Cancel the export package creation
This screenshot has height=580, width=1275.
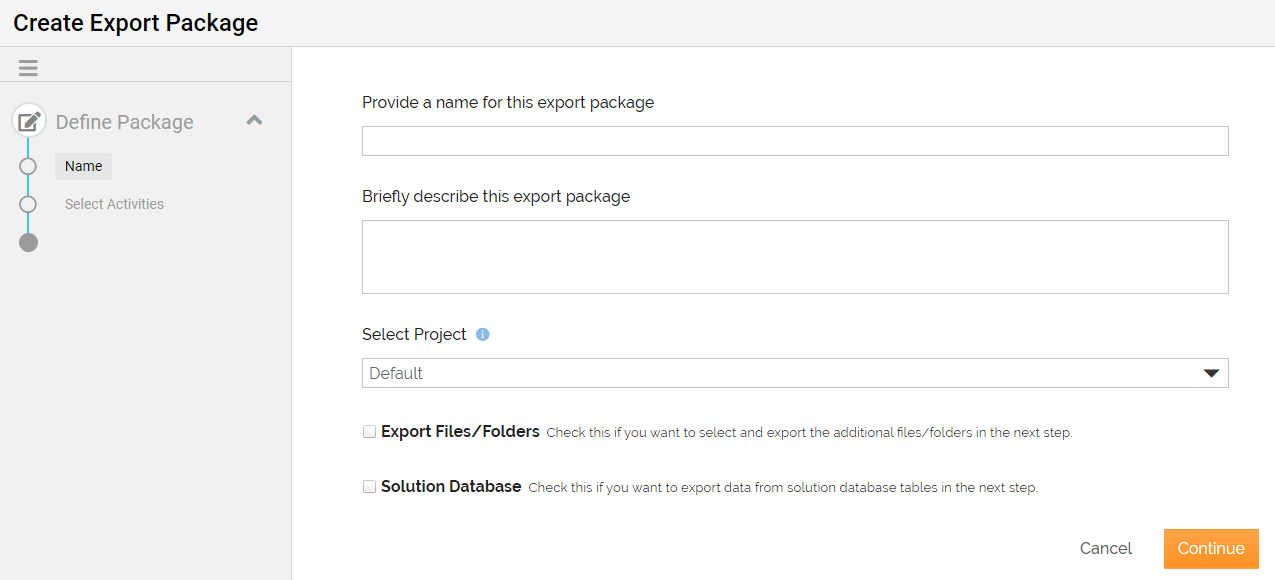(1106, 548)
